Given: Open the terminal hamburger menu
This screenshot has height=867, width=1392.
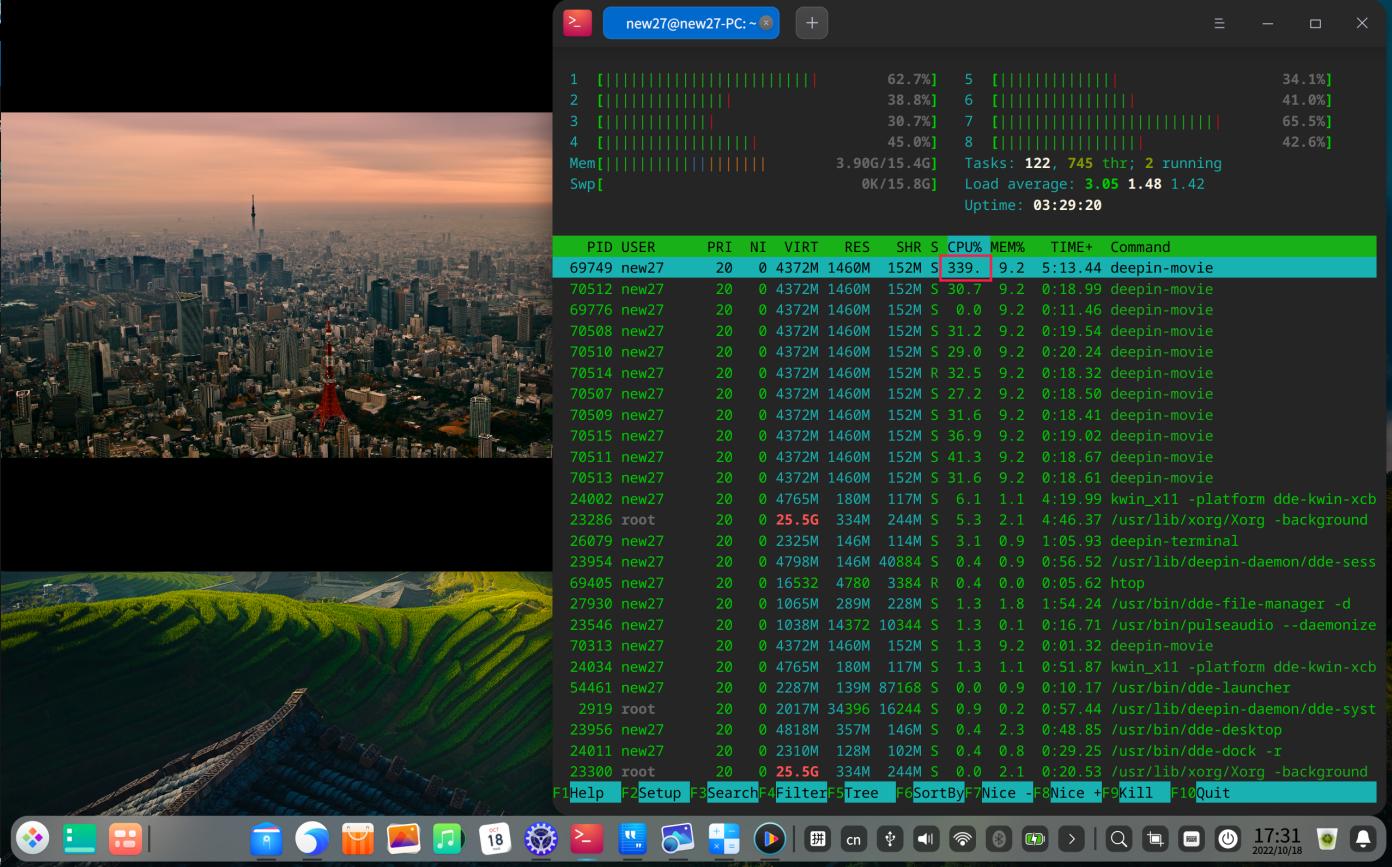Looking at the screenshot, I should [1219, 23].
